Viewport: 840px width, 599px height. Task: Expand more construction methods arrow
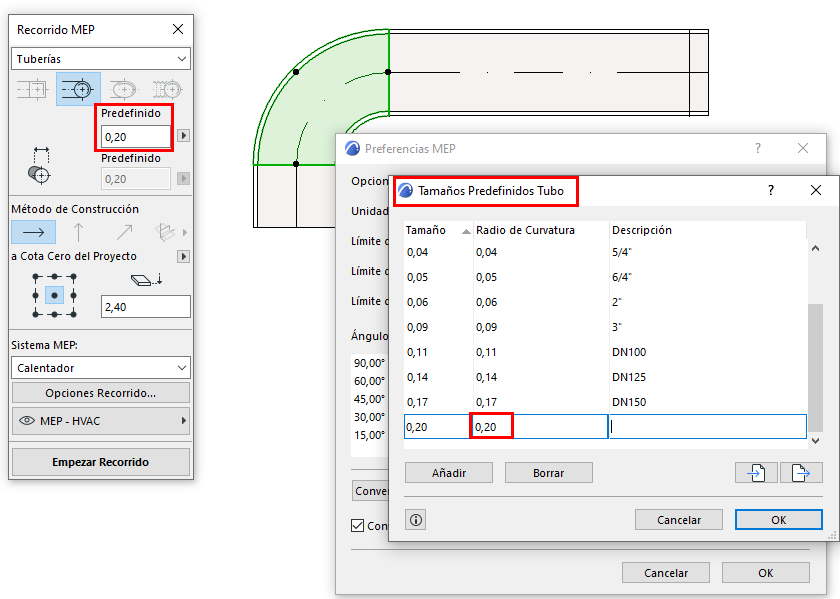point(185,233)
